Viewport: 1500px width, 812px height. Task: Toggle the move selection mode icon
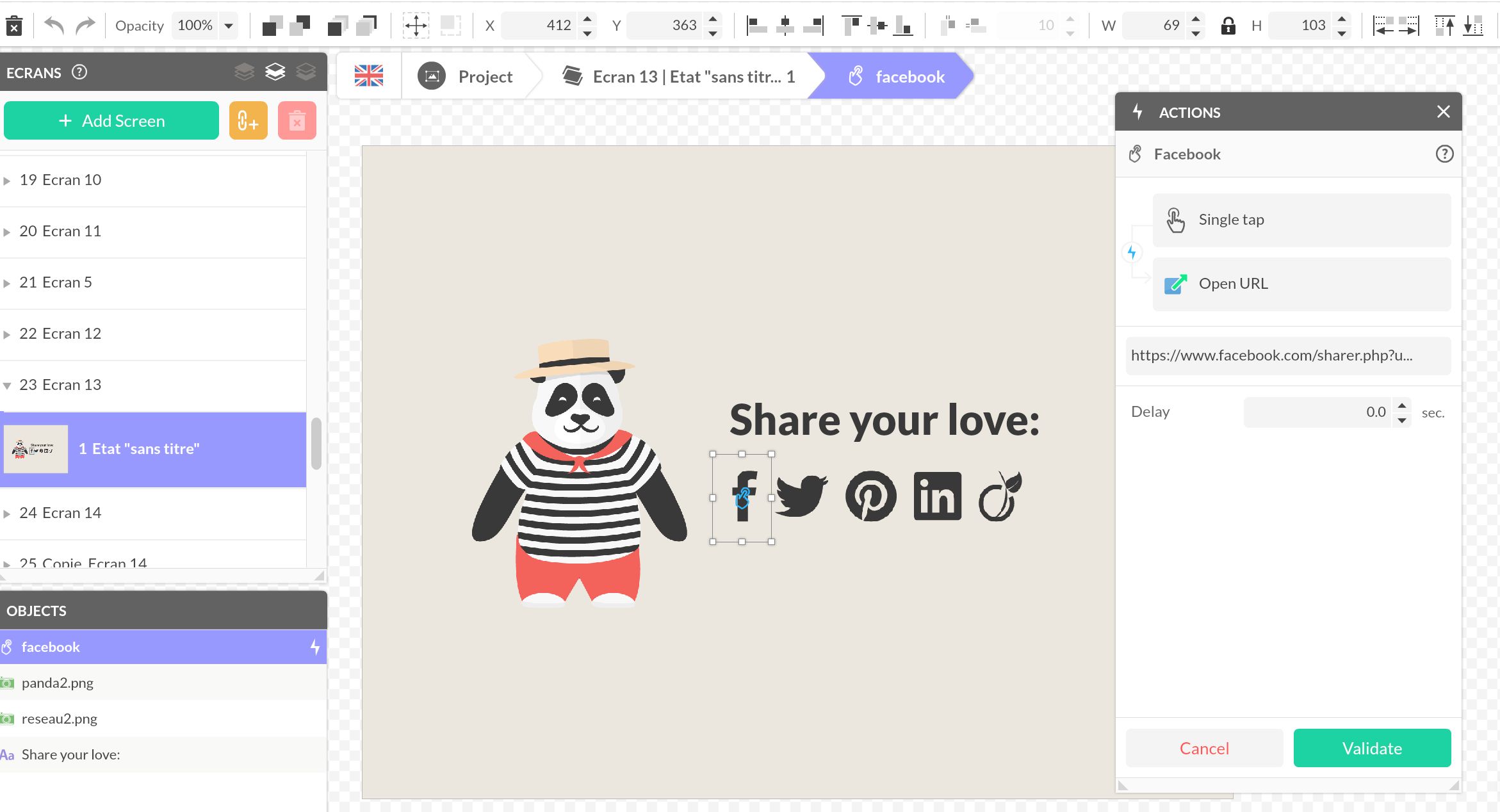(x=416, y=26)
